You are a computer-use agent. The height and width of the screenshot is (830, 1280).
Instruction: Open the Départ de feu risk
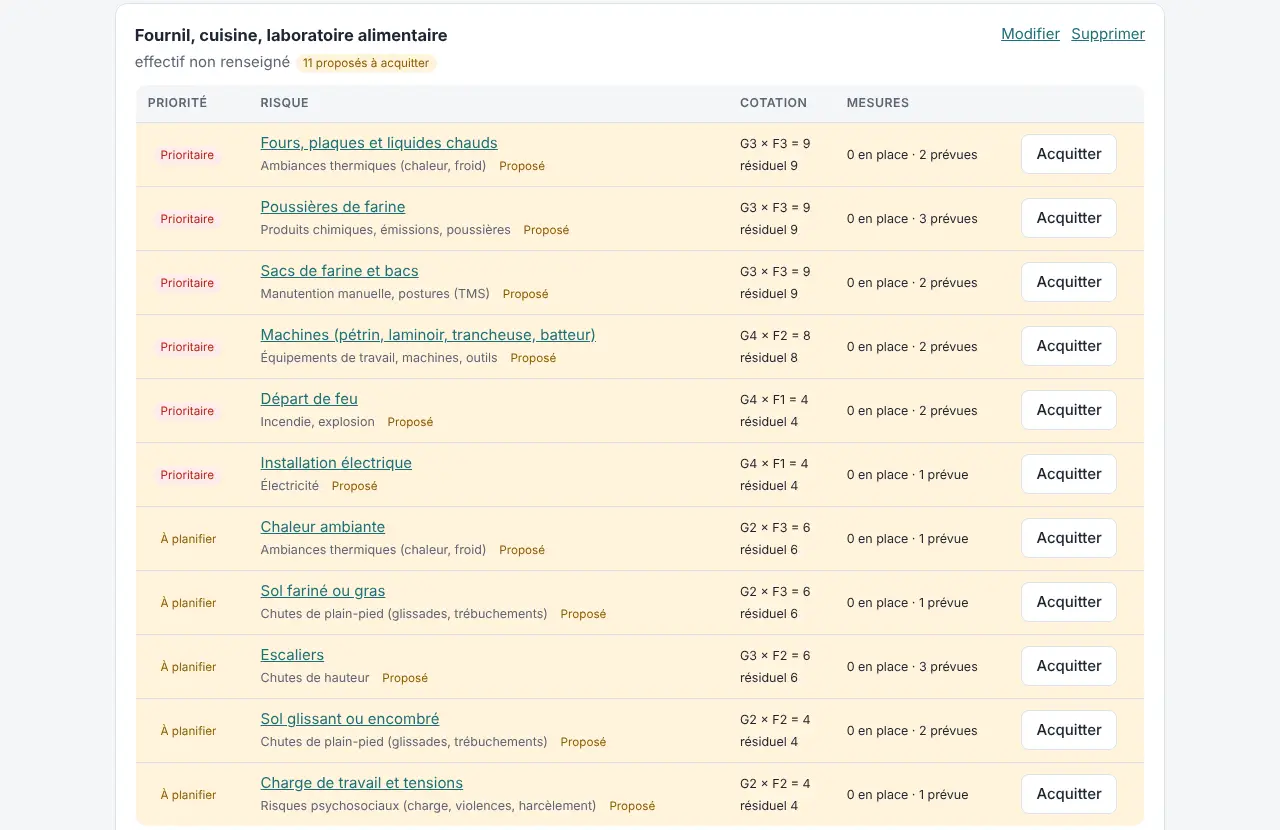pyautogui.click(x=309, y=399)
